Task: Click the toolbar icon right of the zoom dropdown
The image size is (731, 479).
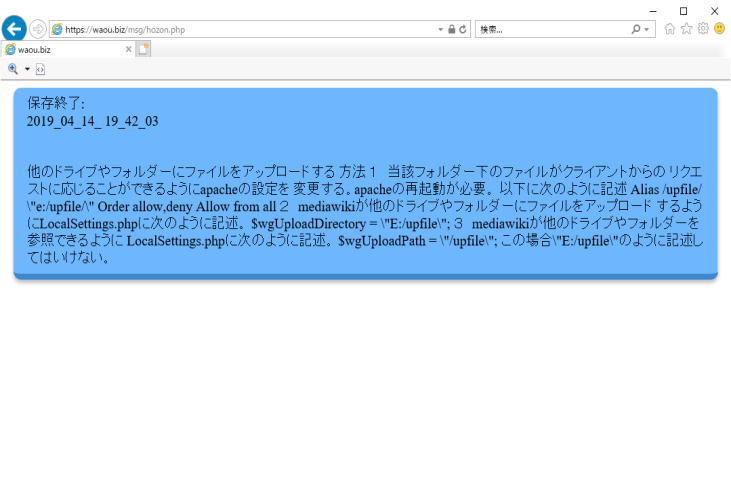Action: 40,69
